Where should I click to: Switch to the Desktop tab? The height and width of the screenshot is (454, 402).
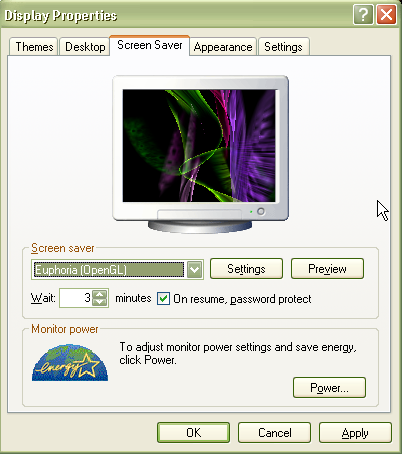click(x=85, y=47)
